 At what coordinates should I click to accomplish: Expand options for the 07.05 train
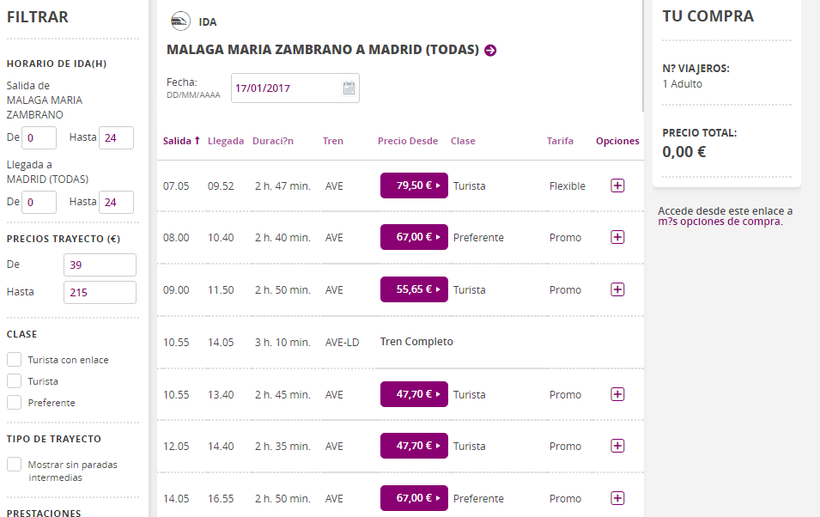617,185
